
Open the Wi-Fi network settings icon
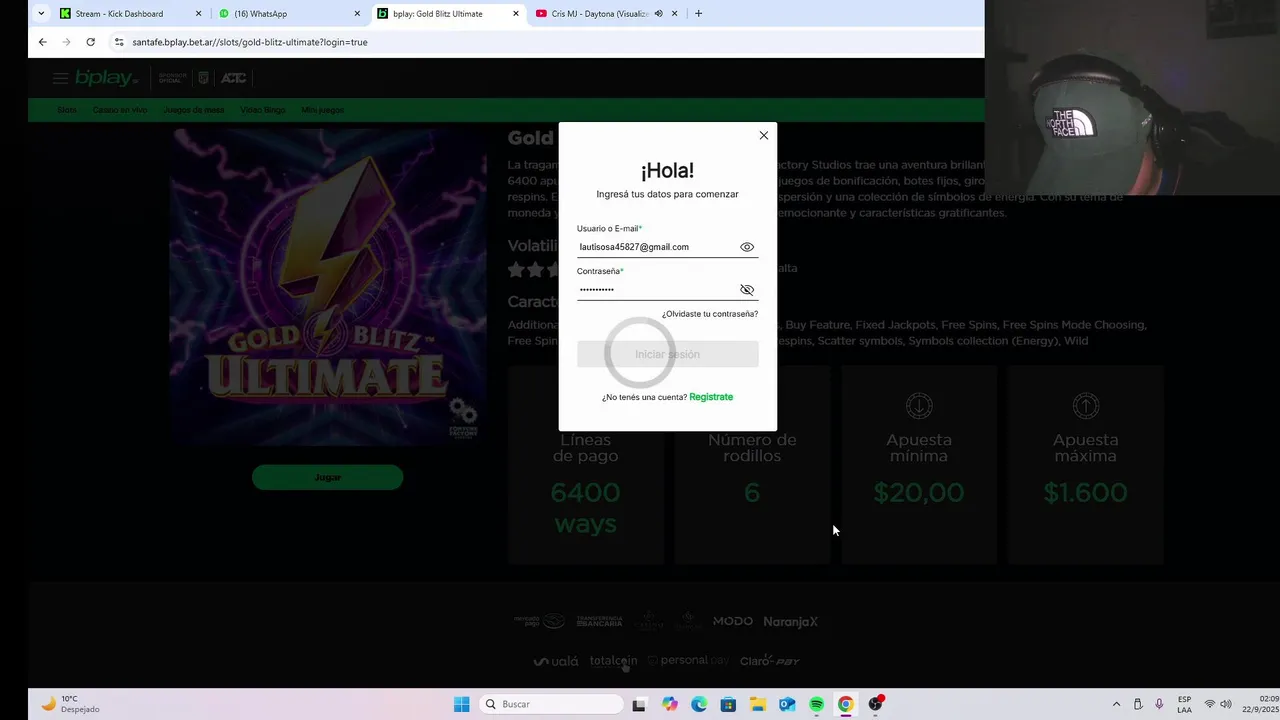(x=1209, y=704)
